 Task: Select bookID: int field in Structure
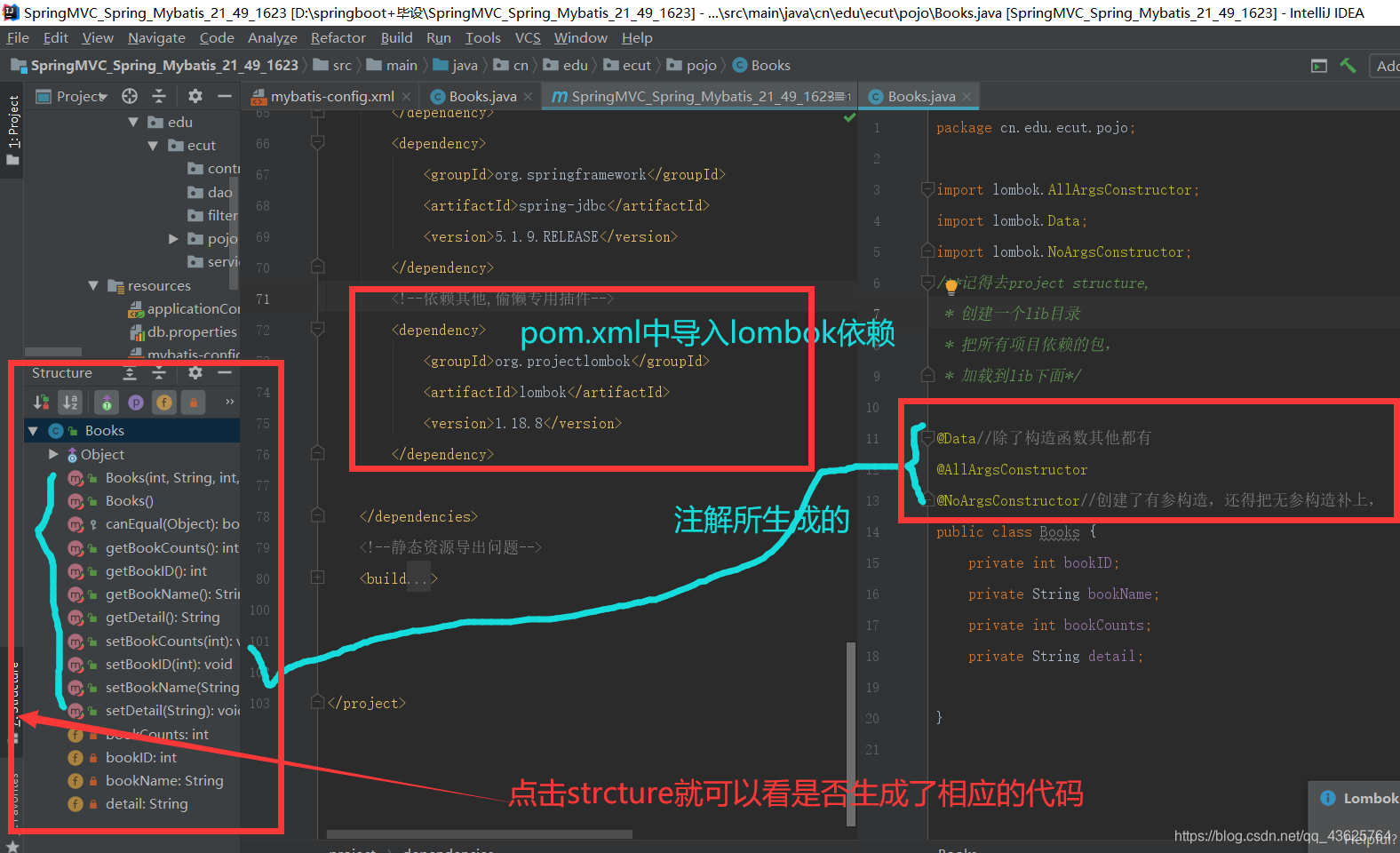pos(140,757)
